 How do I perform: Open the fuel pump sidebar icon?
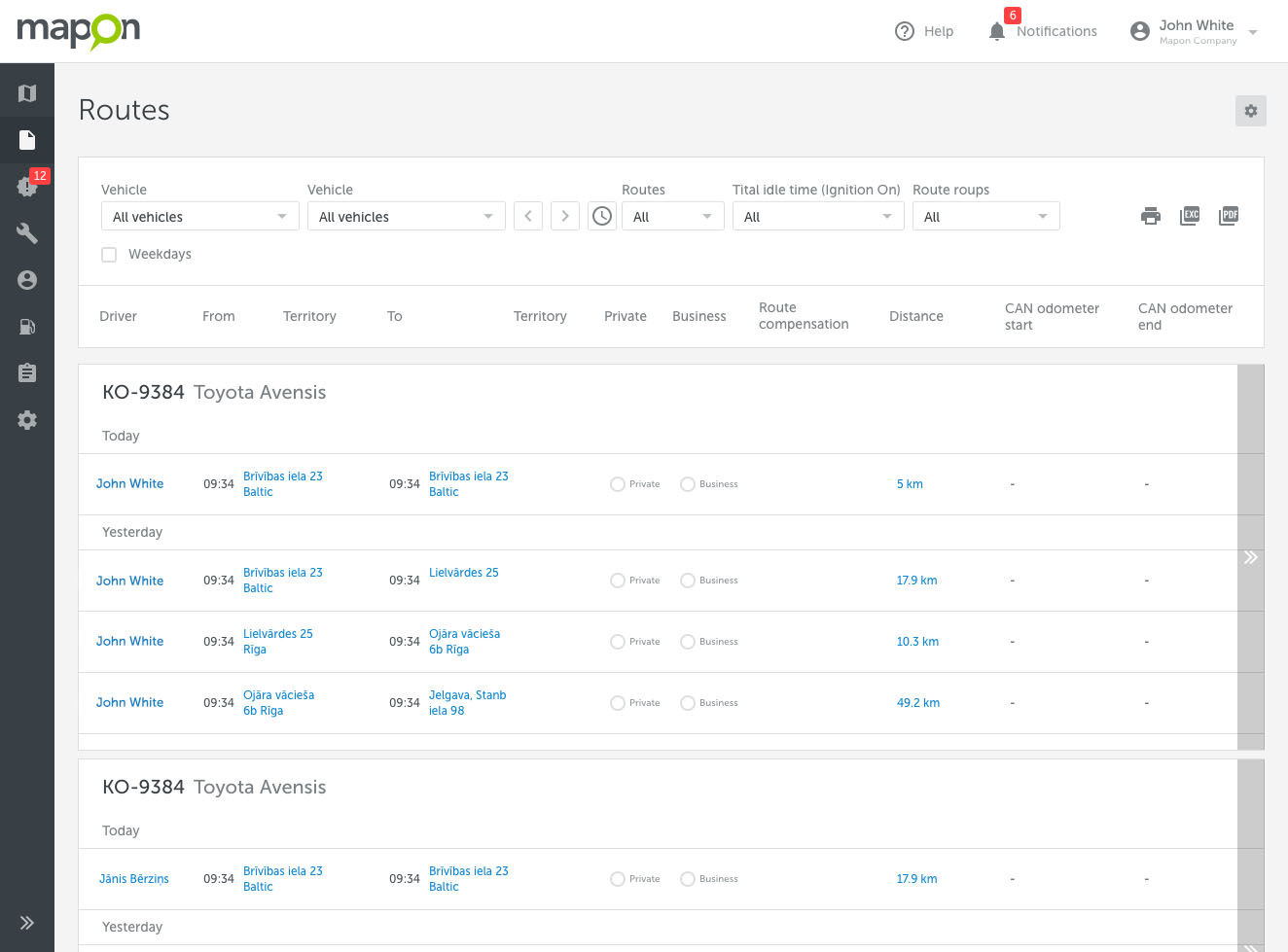pyautogui.click(x=27, y=327)
